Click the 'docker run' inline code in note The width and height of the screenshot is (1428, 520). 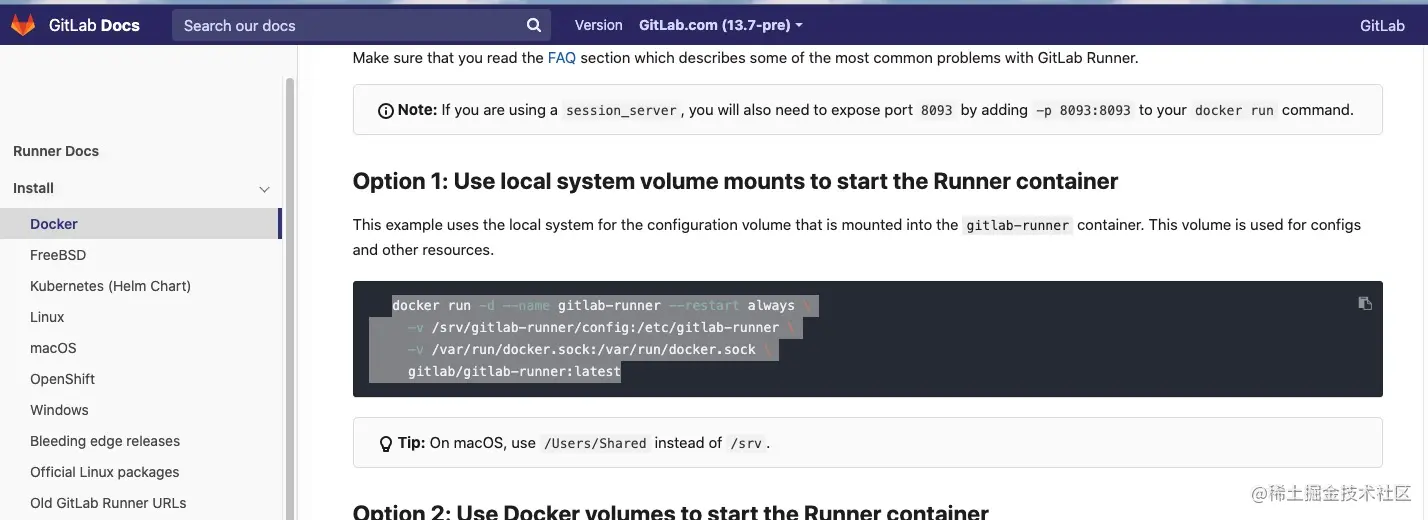(1234, 111)
